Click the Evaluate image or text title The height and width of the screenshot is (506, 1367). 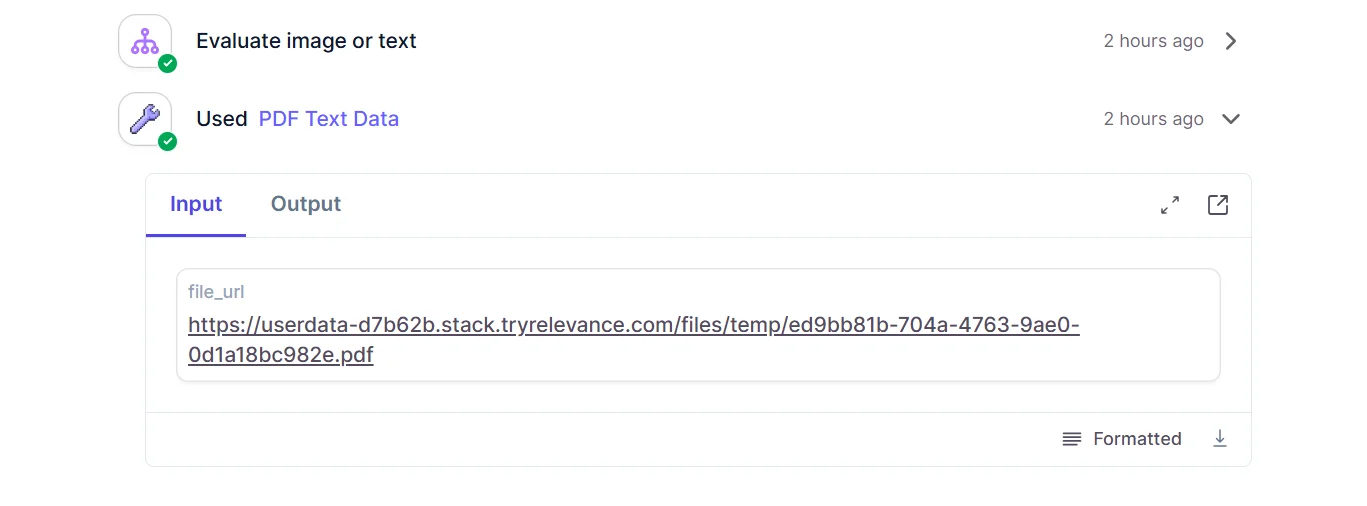(306, 41)
